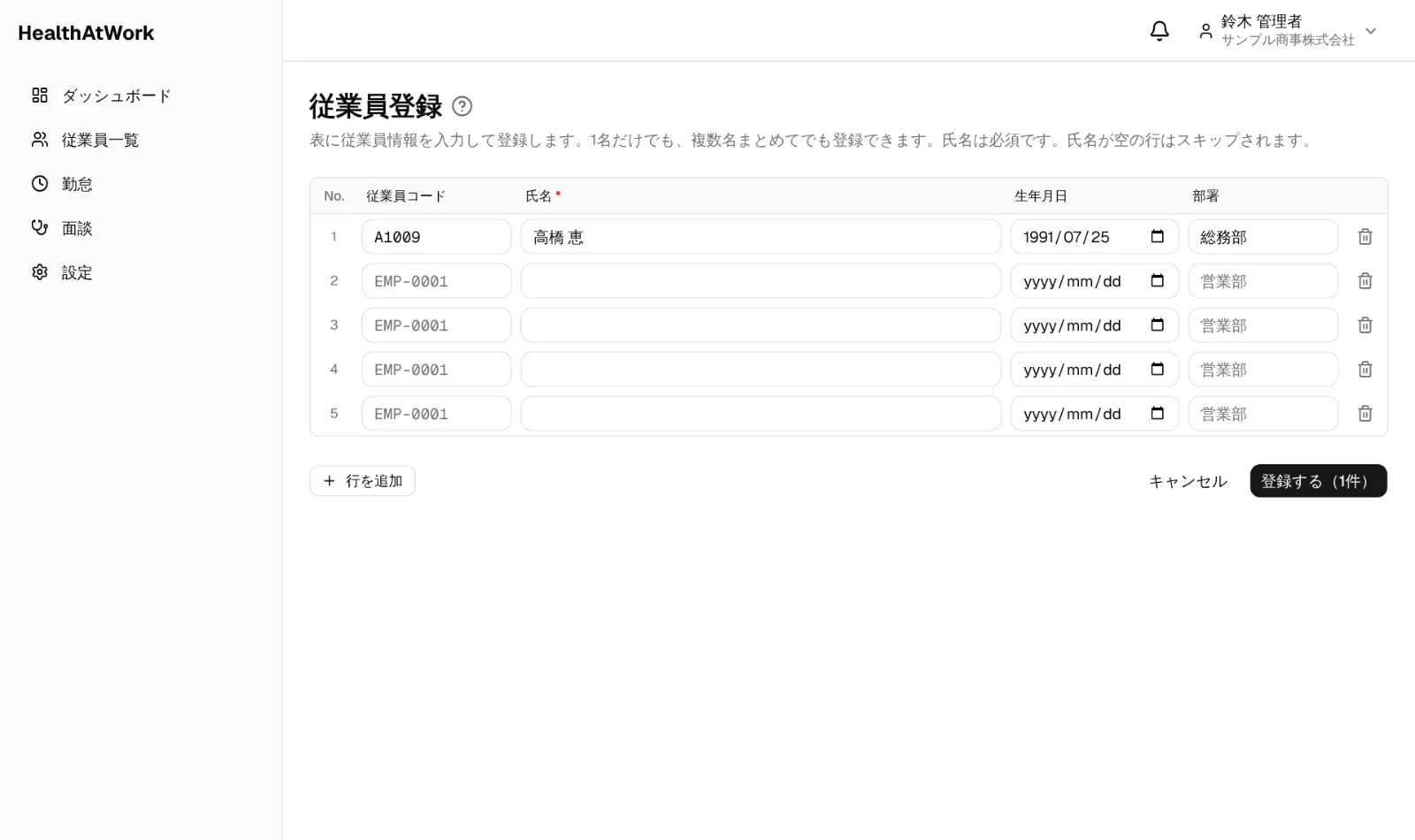Viewport: 1415px width, 840px height.
Task: Click 登録する（1件） button
Action: click(x=1318, y=481)
